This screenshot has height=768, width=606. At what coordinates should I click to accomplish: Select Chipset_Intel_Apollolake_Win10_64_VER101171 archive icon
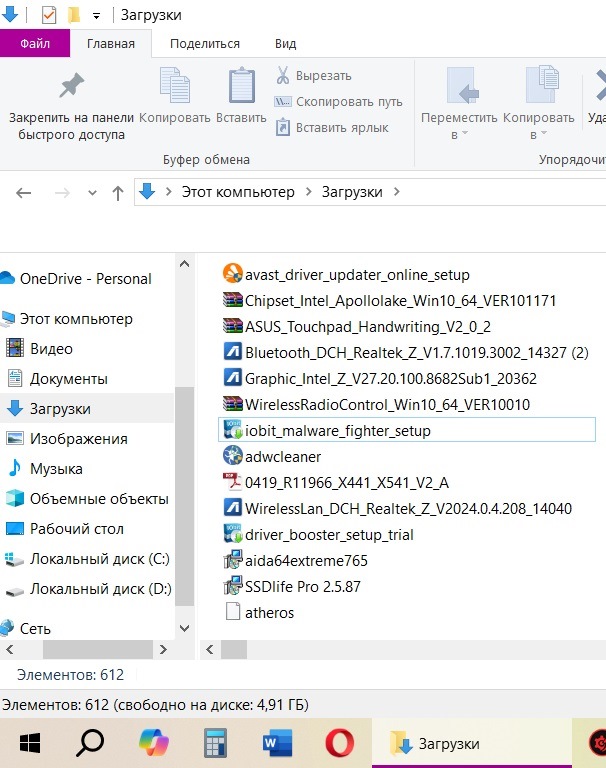233,300
